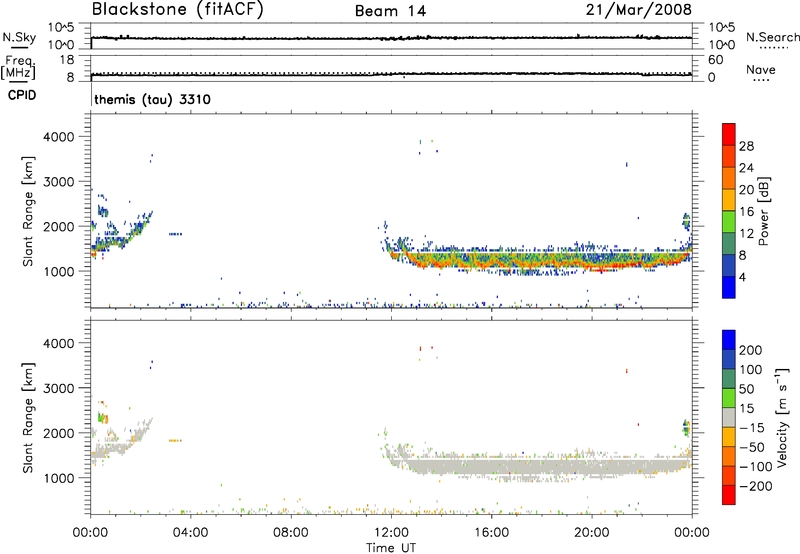Click the '3000' tick in the velocity panel

point(59,388)
